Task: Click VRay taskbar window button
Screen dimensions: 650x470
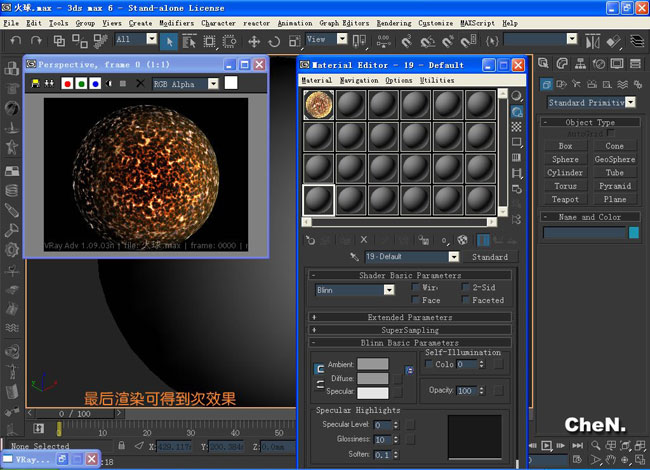Action: (x=32, y=459)
